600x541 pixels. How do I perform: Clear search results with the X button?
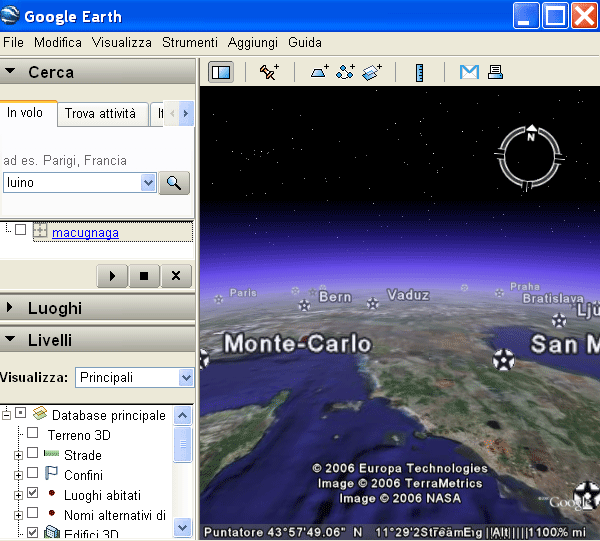pos(176,276)
